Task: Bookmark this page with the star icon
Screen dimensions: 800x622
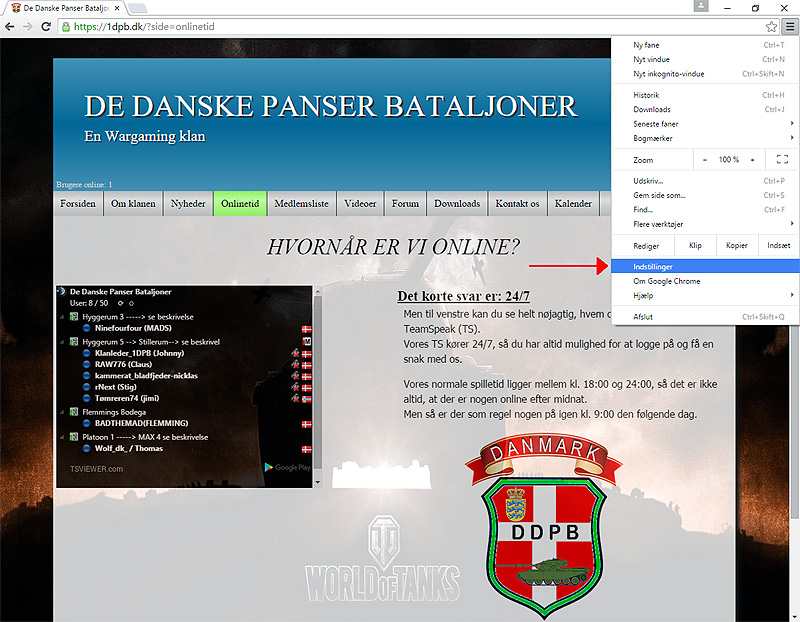Action: click(x=771, y=26)
